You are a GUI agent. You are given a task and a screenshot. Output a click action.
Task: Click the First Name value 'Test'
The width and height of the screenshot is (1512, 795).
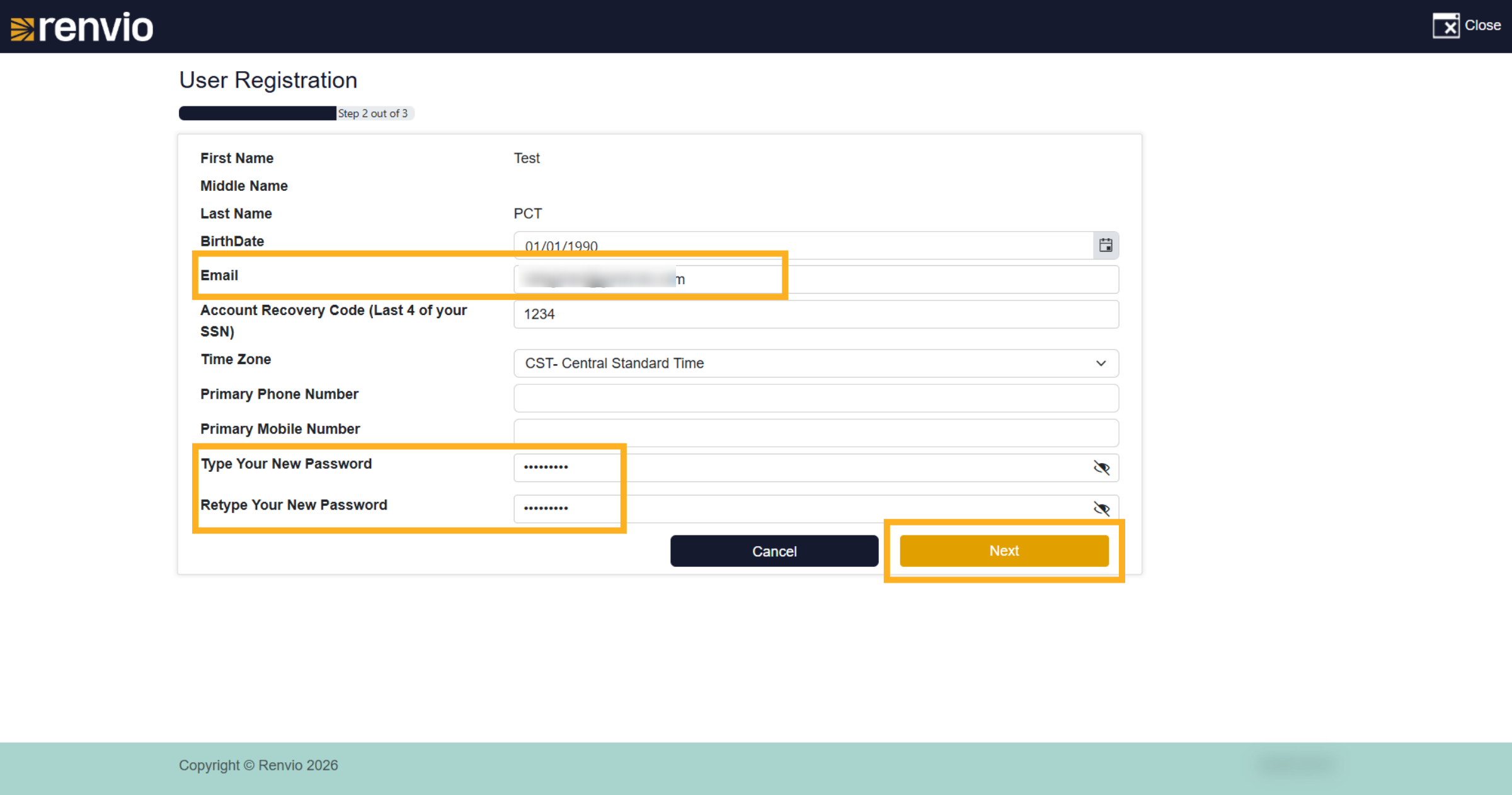[x=527, y=158]
